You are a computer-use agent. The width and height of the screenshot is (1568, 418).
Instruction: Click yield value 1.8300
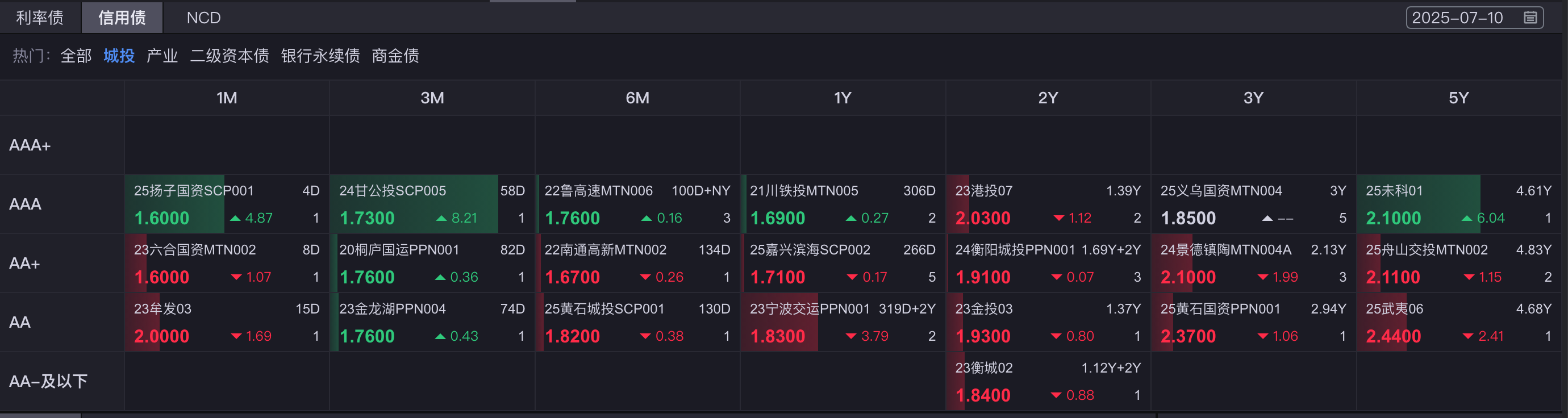coord(777,336)
